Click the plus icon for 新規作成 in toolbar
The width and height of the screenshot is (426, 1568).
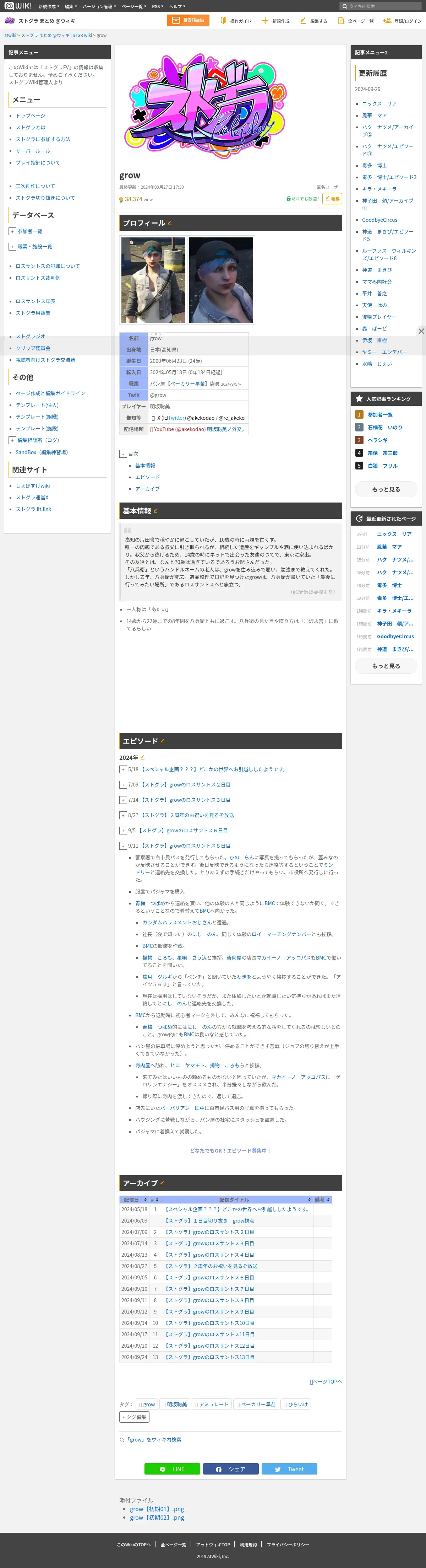(x=265, y=21)
